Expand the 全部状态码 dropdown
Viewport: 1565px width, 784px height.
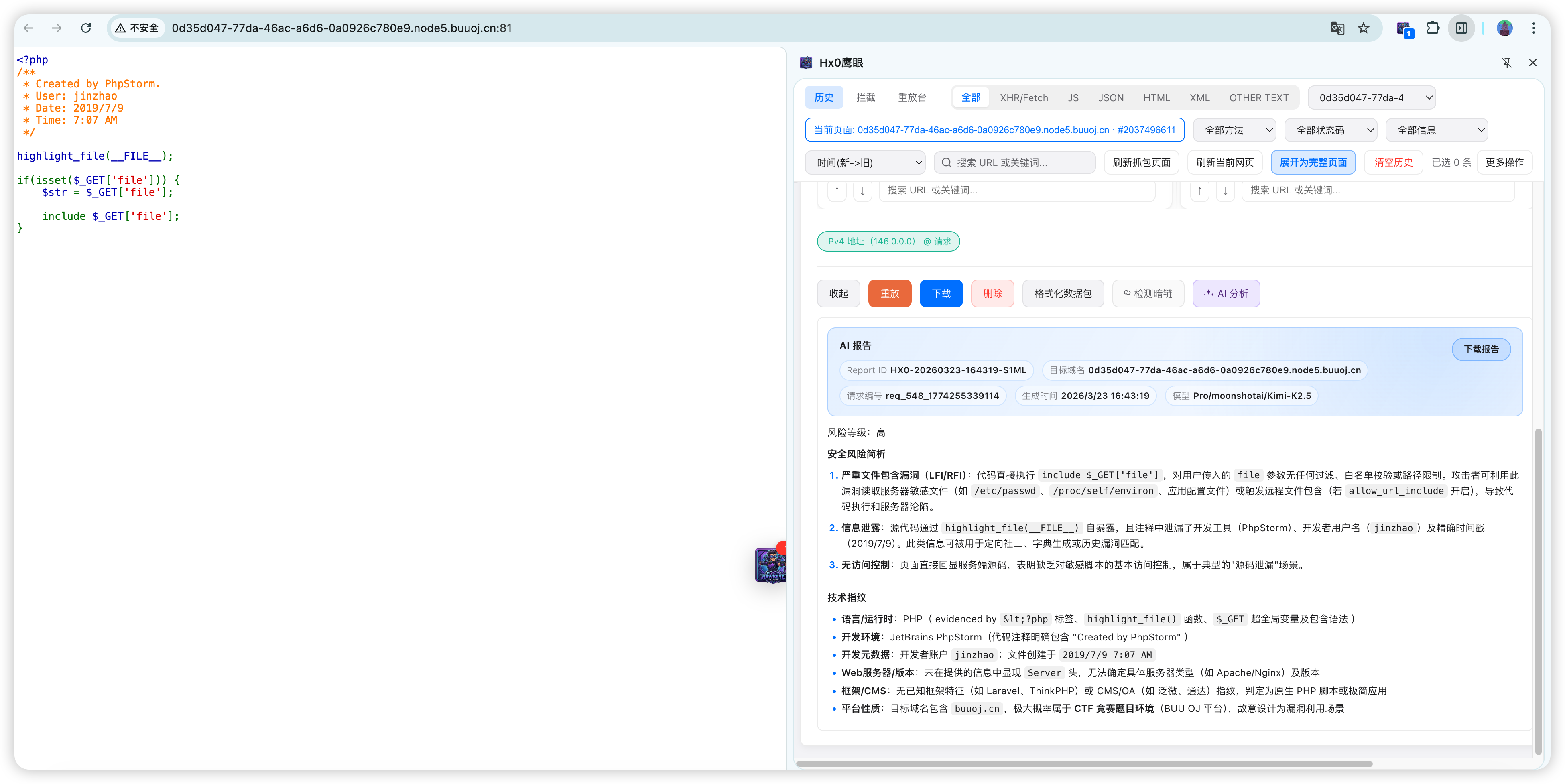tap(1331, 130)
